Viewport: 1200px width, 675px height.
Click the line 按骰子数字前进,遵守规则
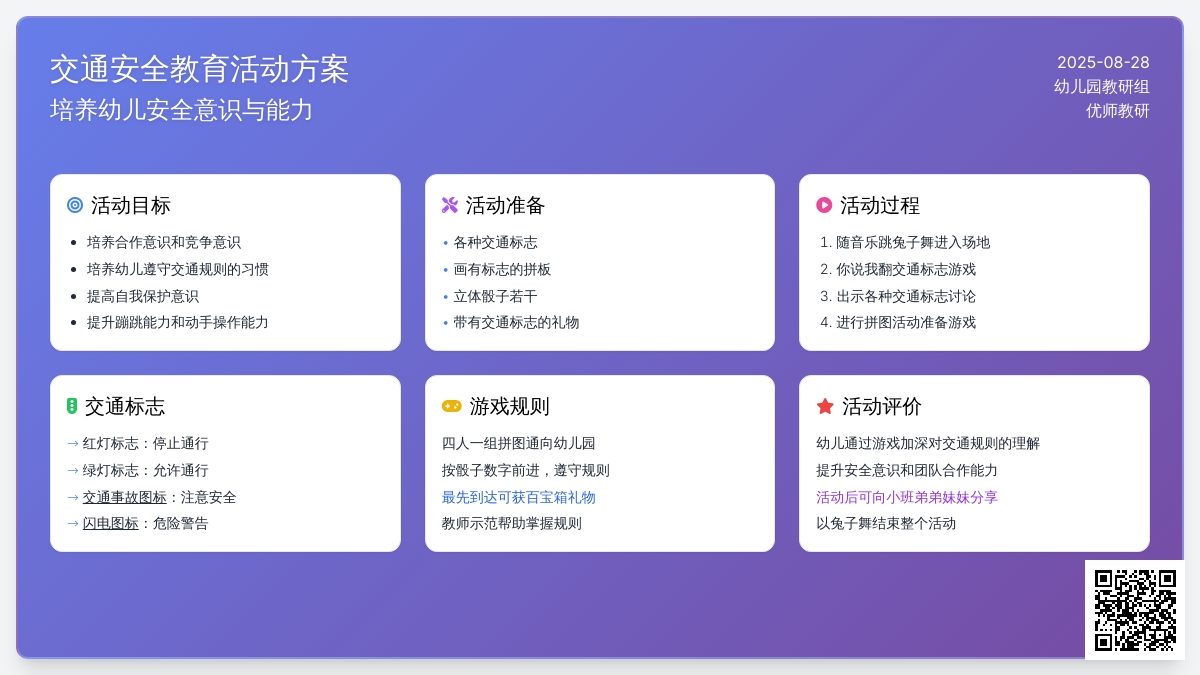tap(526, 470)
